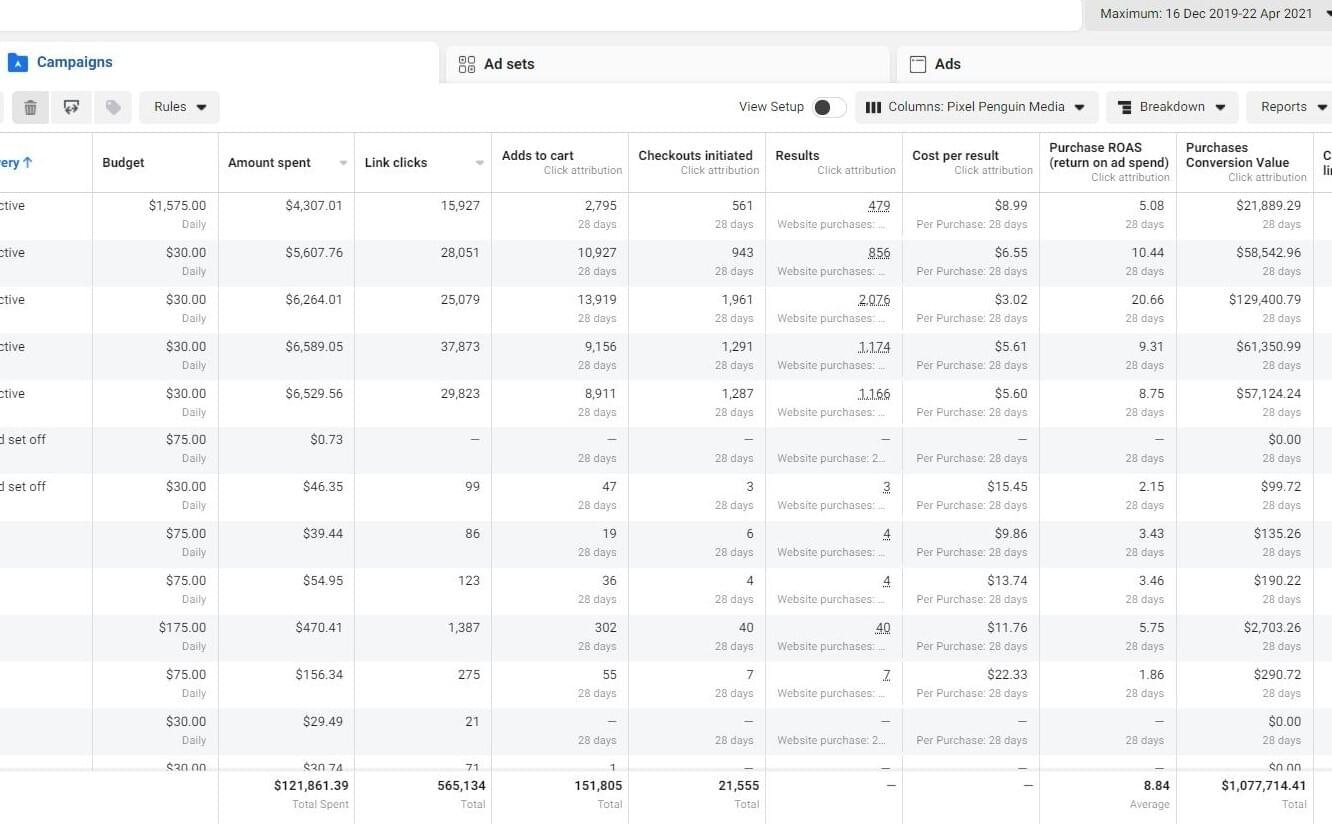Image resolution: width=1332 pixels, height=824 pixels.
Task: Click the Columns bars icon
Action: coord(873,107)
